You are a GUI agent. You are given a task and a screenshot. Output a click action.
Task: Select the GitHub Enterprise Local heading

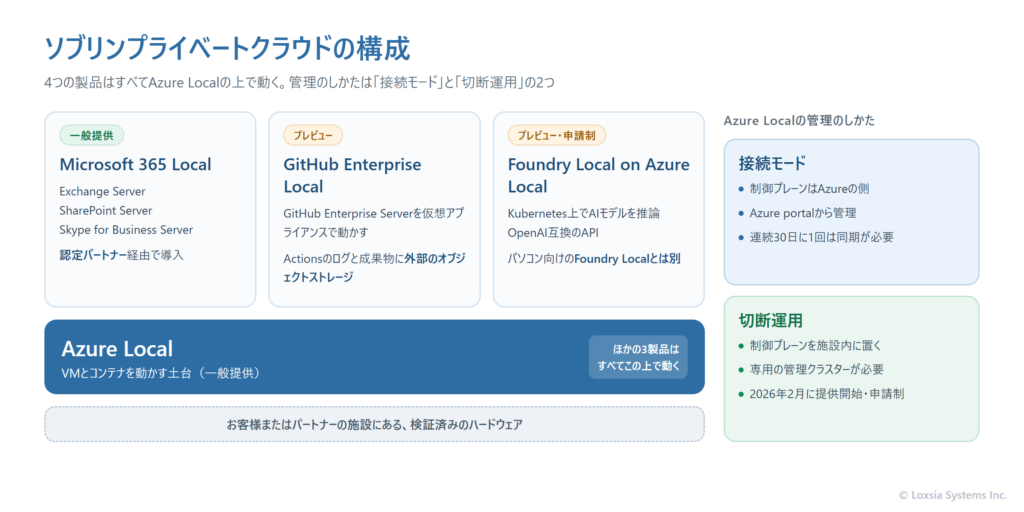tap(352, 176)
